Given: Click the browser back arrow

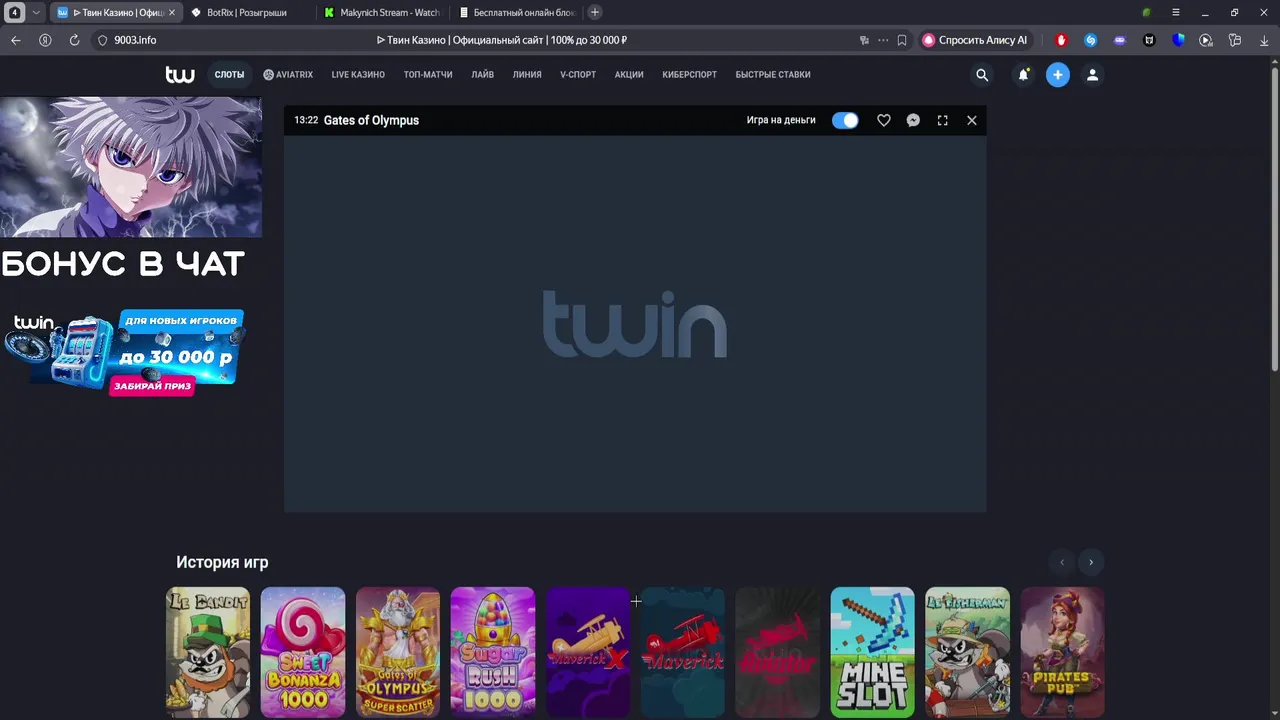Looking at the screenshot, I should click(15, 40).
